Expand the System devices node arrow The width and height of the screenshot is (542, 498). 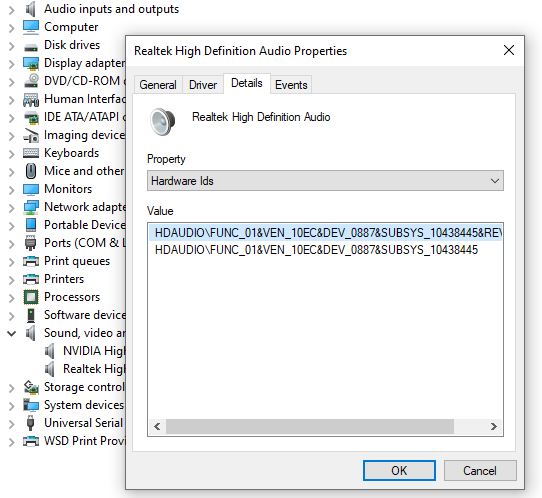[12, 406]
